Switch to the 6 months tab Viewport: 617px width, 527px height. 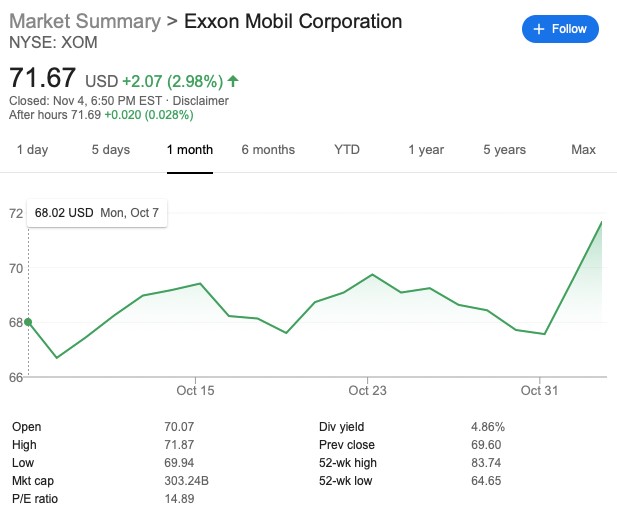tap(268, 150)
